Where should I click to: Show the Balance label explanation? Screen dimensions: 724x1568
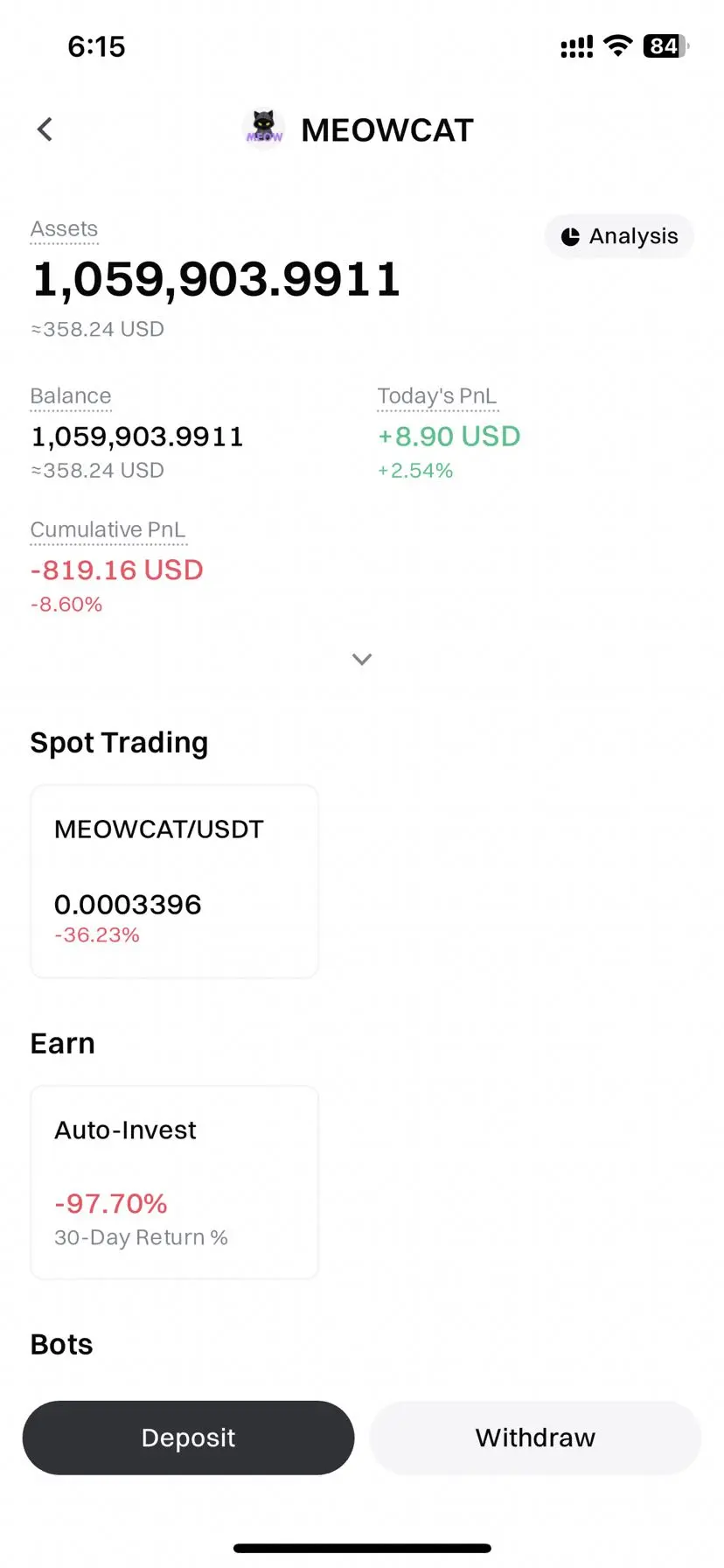click(x=71, y=396)
